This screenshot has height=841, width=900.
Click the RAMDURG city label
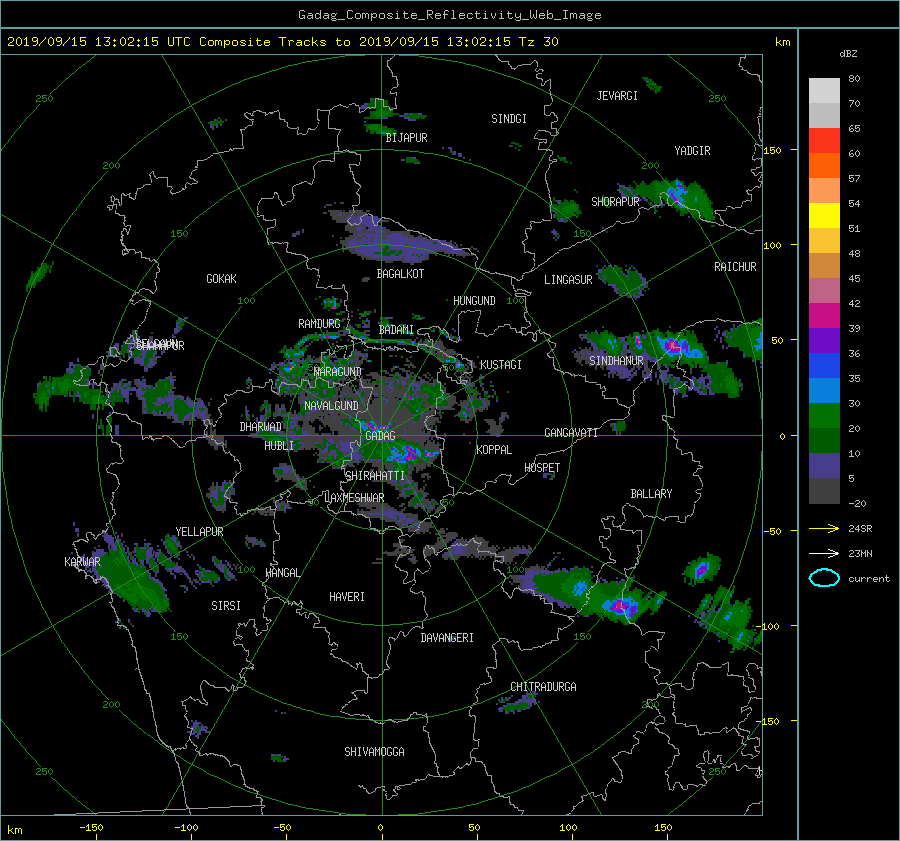pyautogui.click(x=319, y=324)
